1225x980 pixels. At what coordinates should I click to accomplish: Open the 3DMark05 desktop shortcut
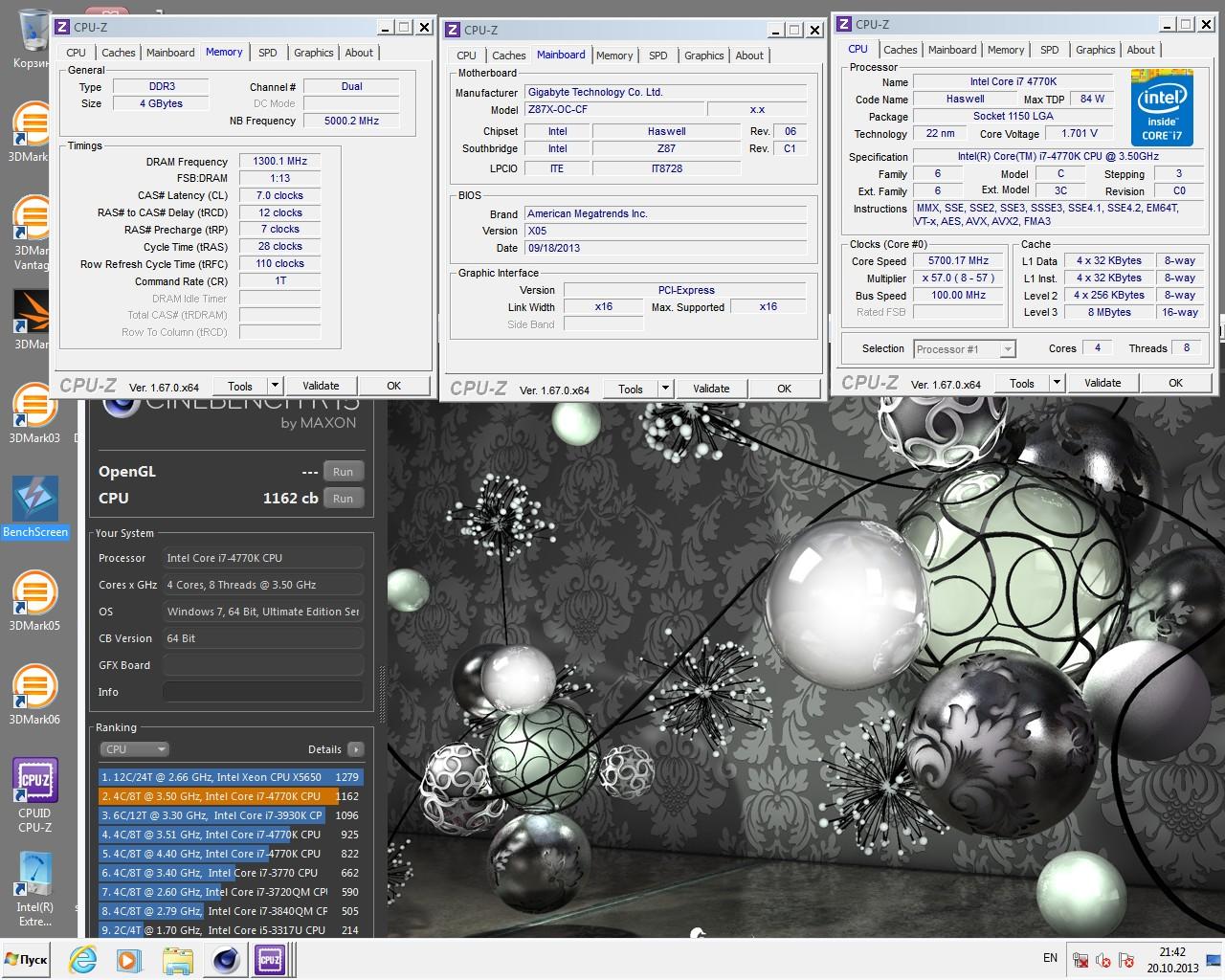[x=33, y=601]
